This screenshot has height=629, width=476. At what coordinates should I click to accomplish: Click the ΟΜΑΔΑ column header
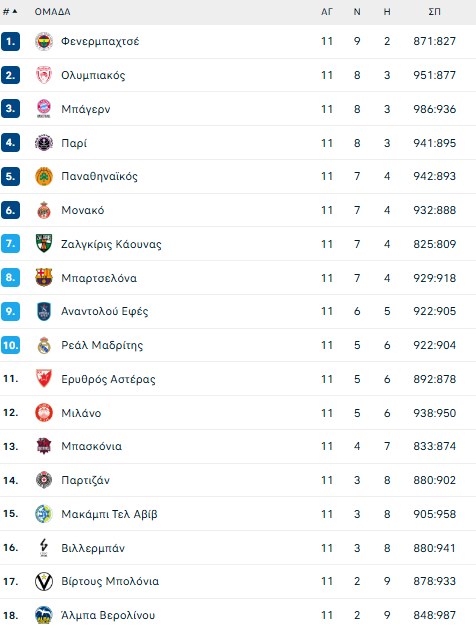53,12
